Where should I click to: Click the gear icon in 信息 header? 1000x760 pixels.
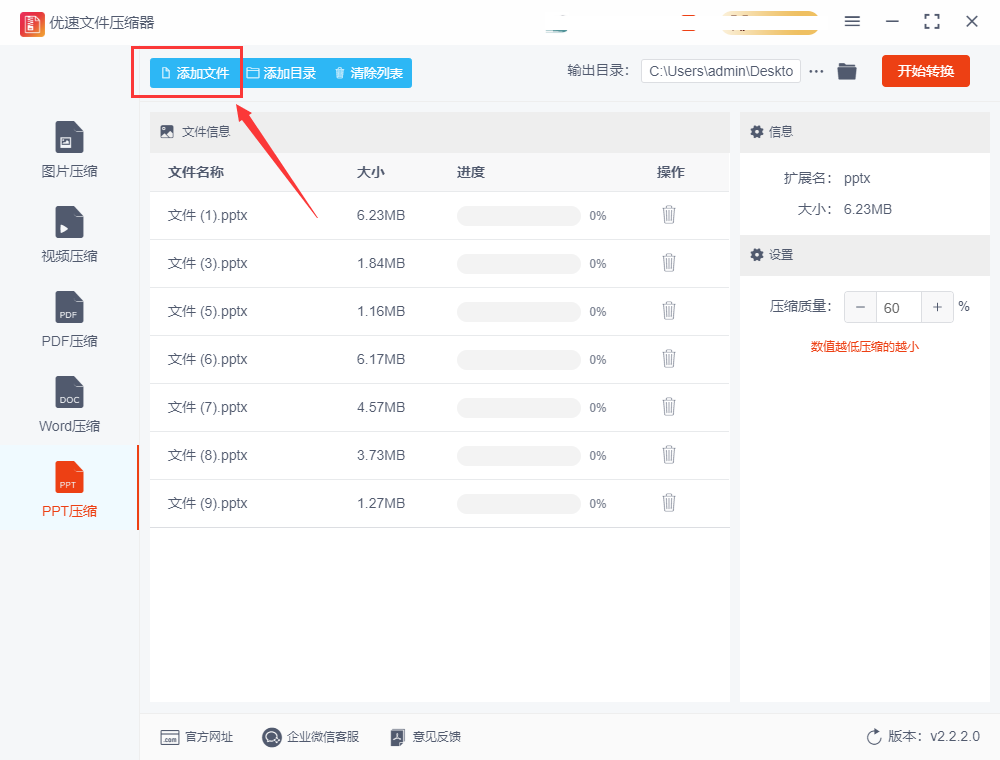756,132
